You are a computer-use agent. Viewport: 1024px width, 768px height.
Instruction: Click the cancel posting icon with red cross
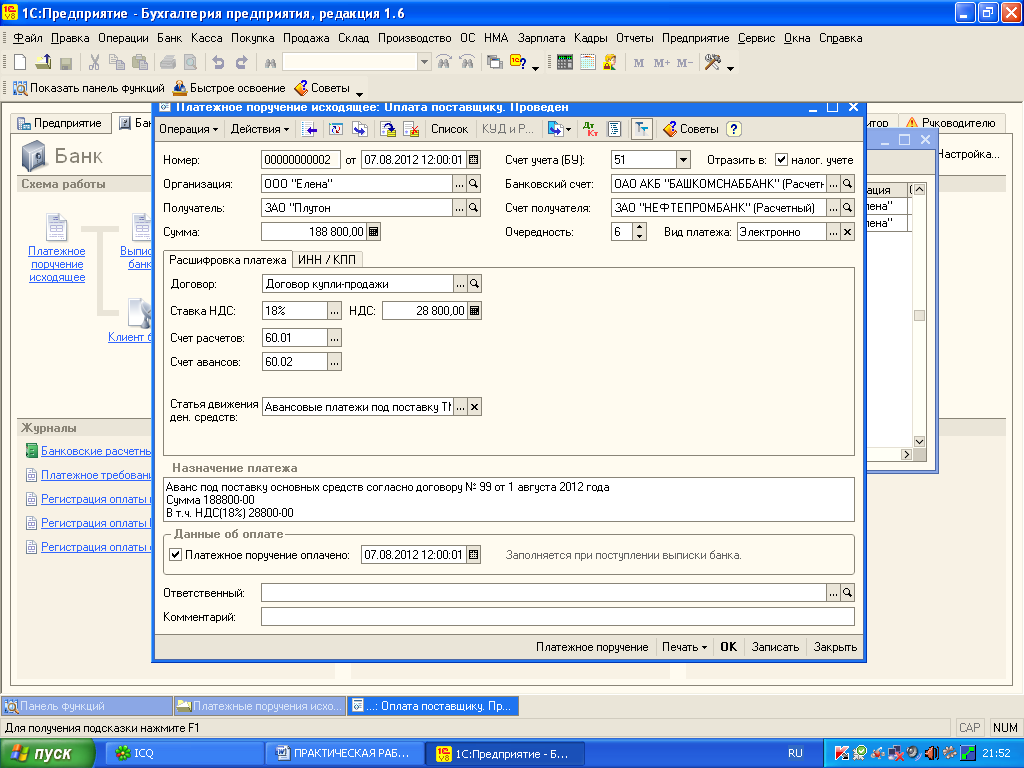[411, 129]
